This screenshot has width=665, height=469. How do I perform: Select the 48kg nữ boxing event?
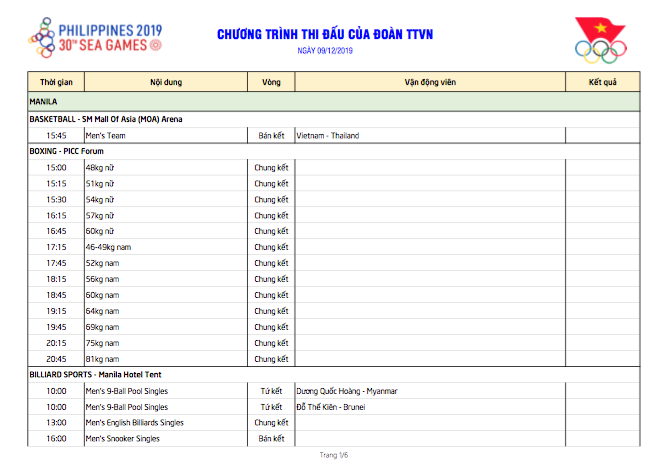click(x=166, y=168)
